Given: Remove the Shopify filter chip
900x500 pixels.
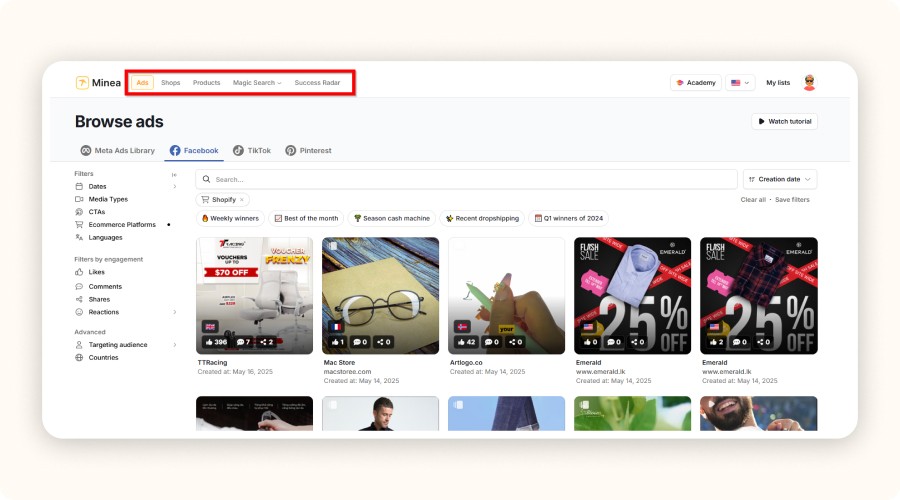Looking at the screenshot, I should (242, 200).
